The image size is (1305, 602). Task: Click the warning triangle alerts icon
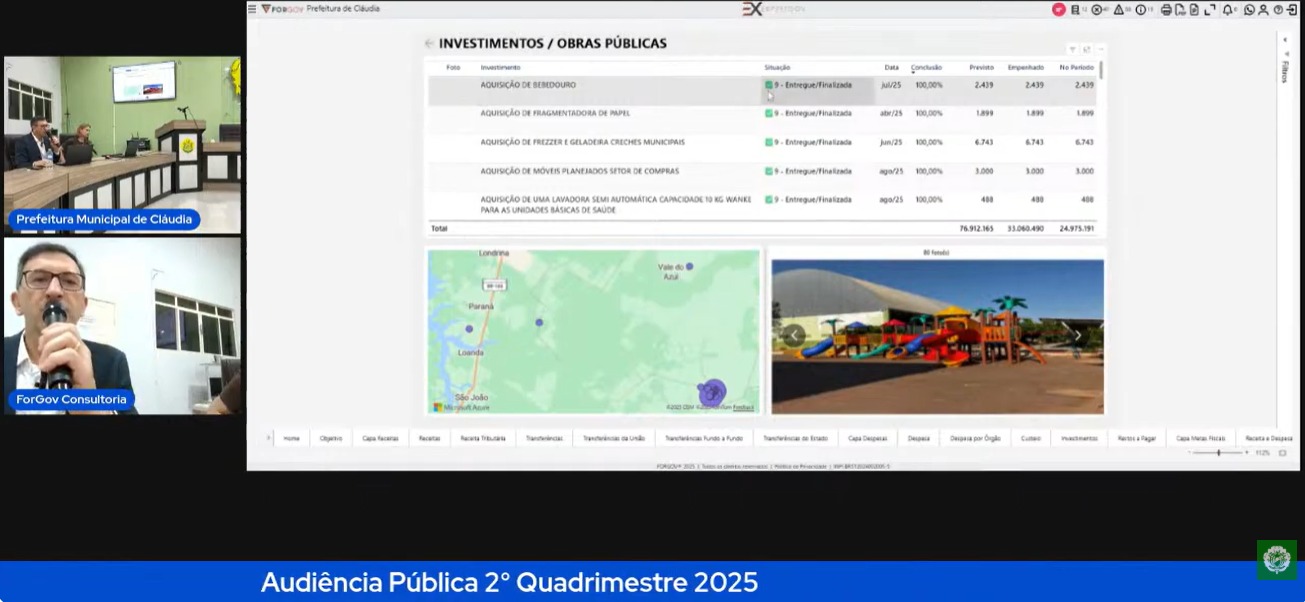click(x=1119, y=10)
